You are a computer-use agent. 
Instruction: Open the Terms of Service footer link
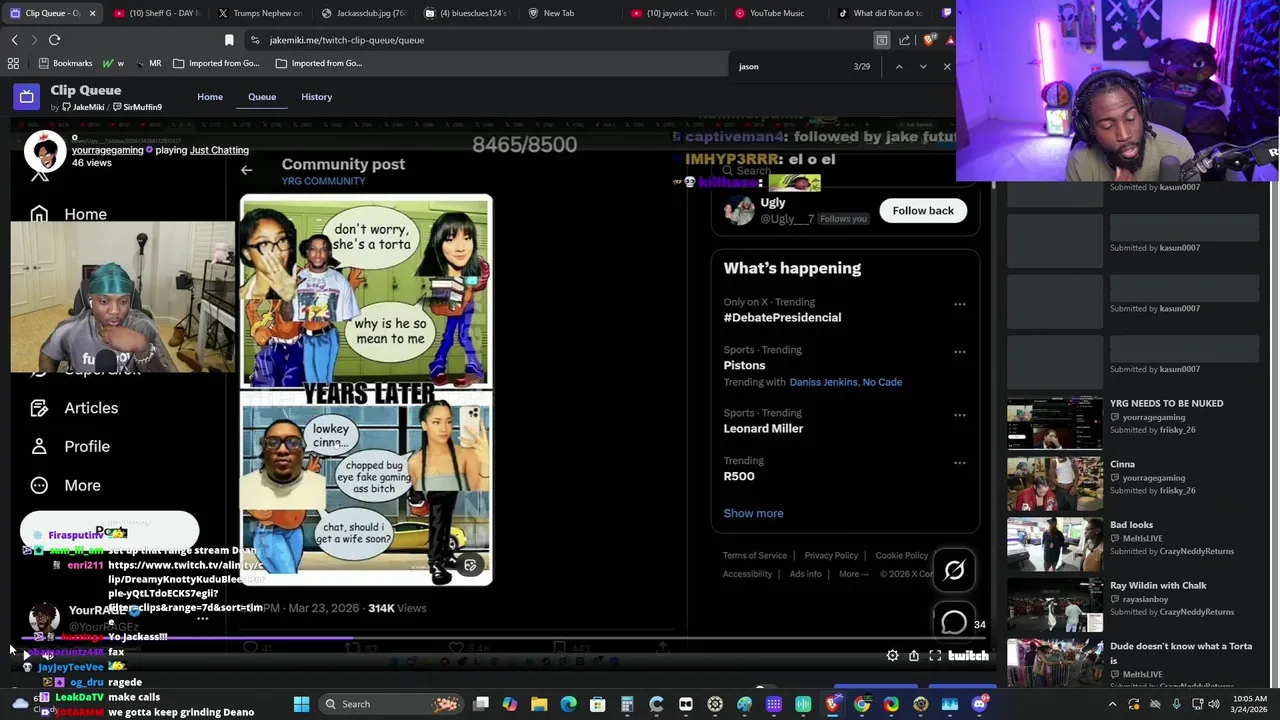755,555
